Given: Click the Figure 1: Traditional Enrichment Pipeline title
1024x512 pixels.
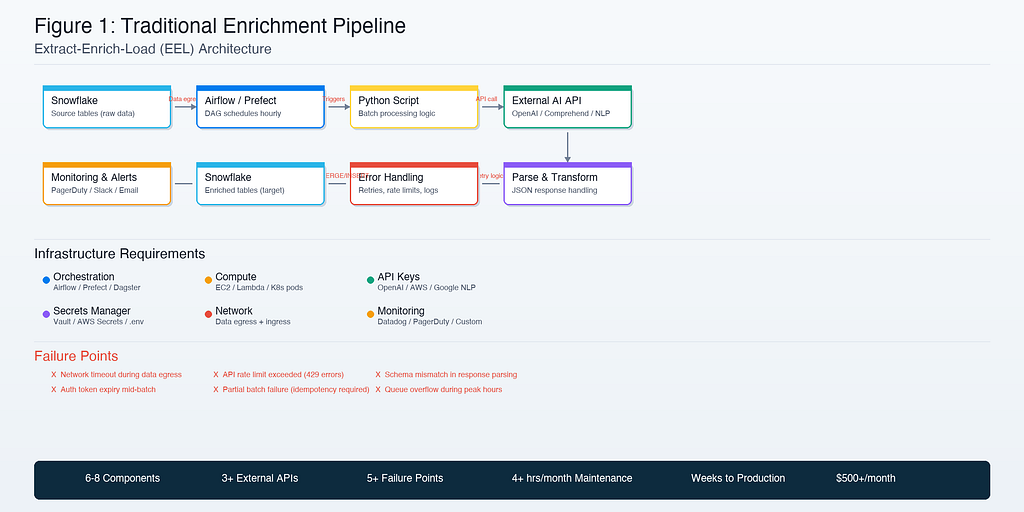Looking at the screenshot, I should (x=220, y=26).
